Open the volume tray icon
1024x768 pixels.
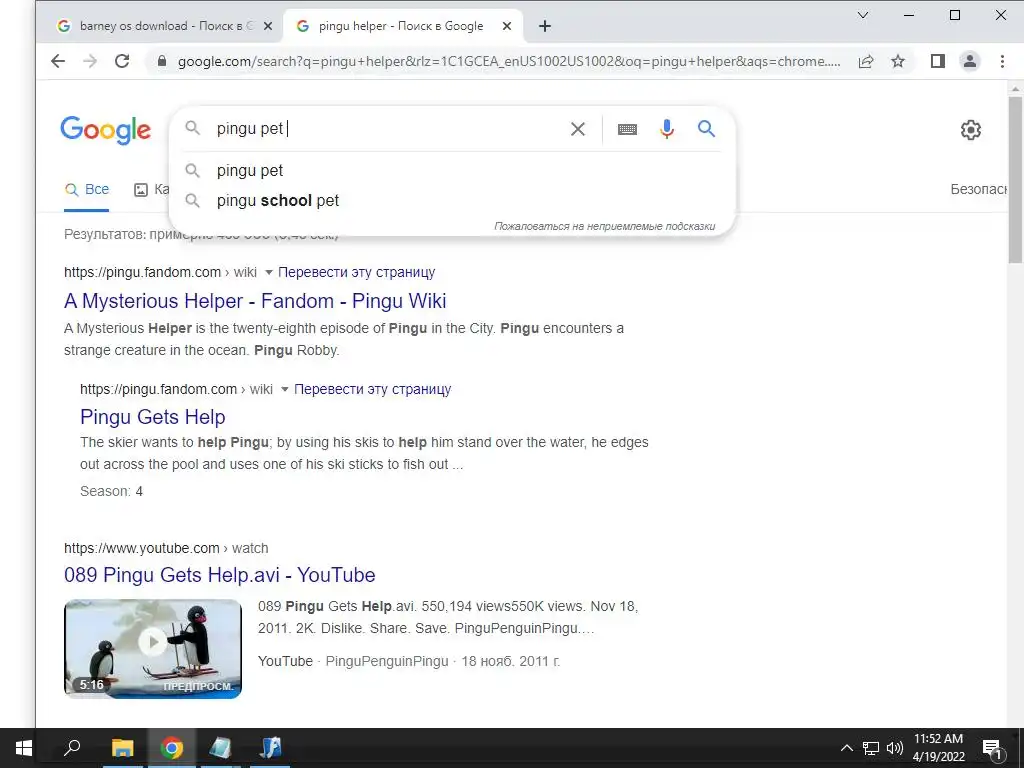(894, 748)
